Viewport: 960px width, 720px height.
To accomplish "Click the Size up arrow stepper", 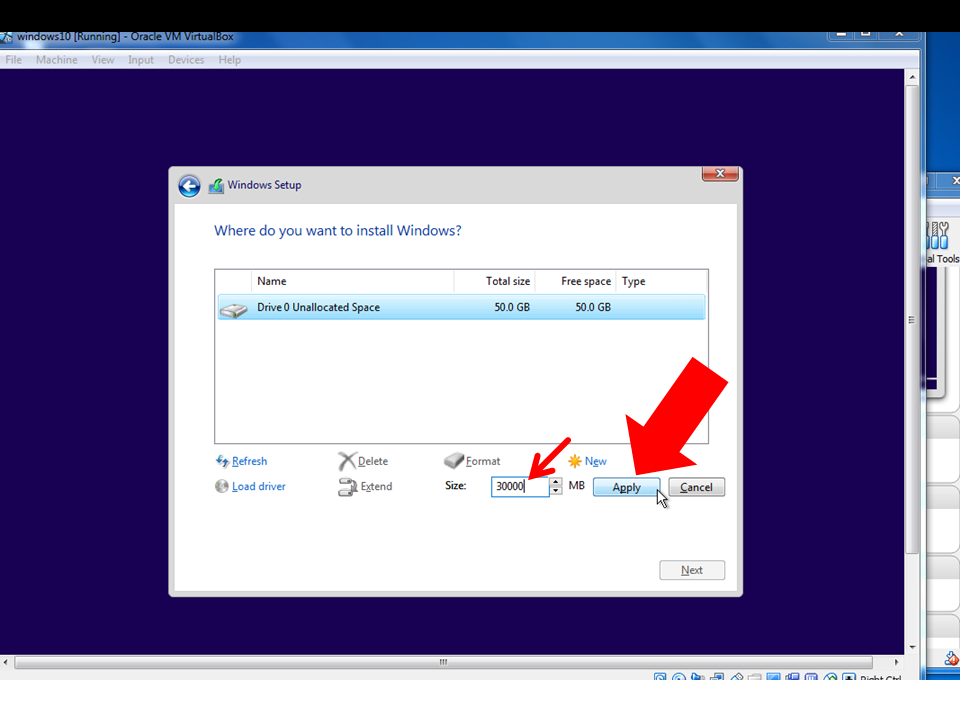I will tap(556, 482).
